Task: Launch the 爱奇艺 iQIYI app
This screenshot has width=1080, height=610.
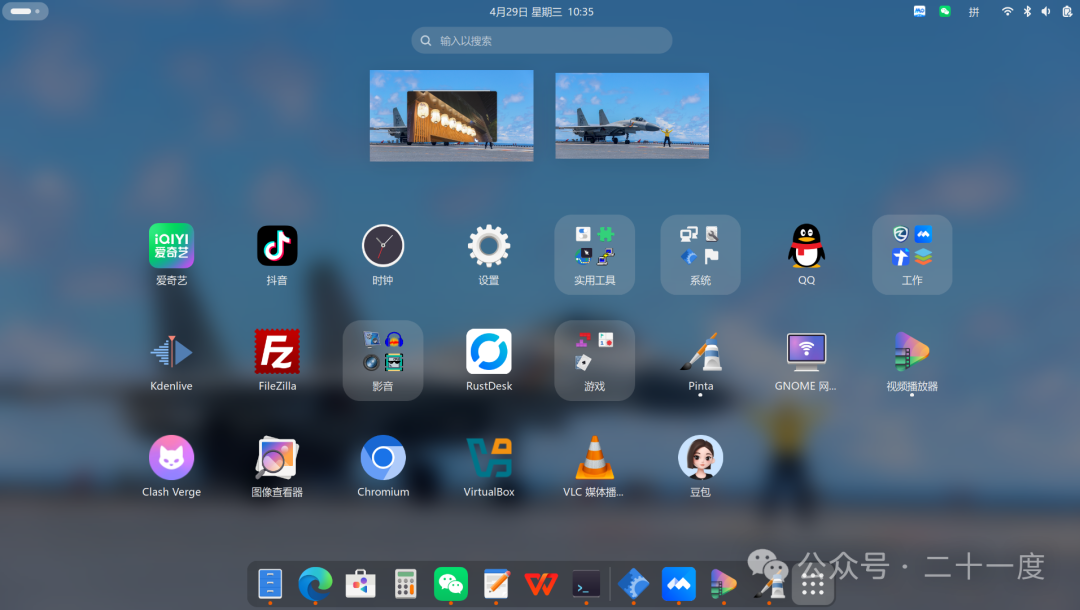Action: [x=171, y=246]
